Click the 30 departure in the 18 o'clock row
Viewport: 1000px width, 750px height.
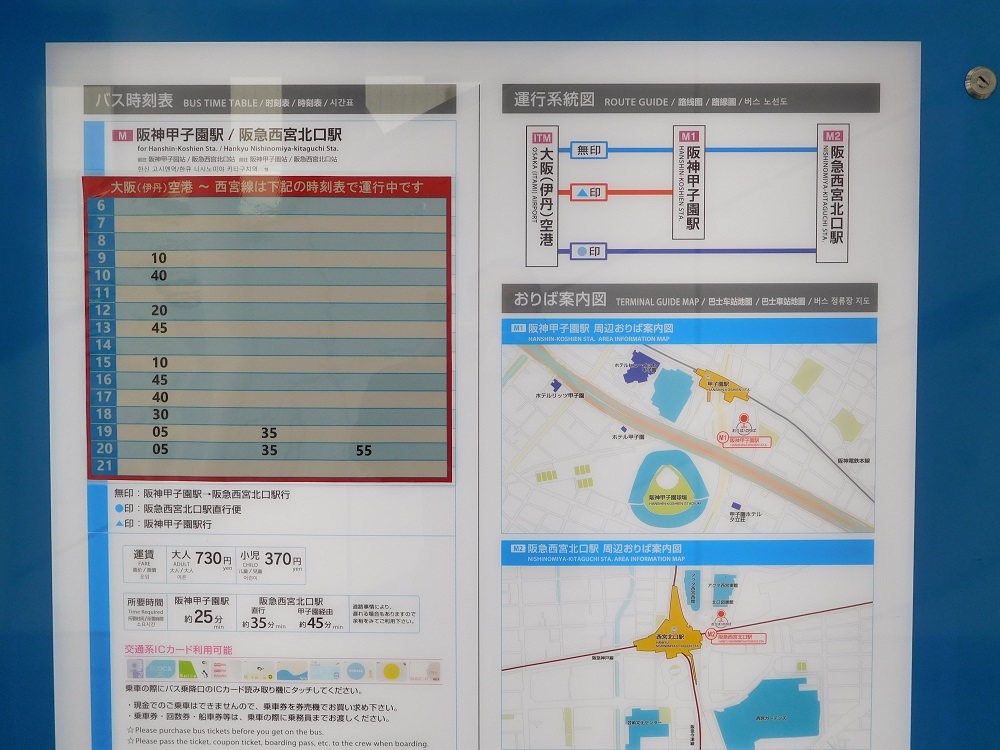point(160,415)
